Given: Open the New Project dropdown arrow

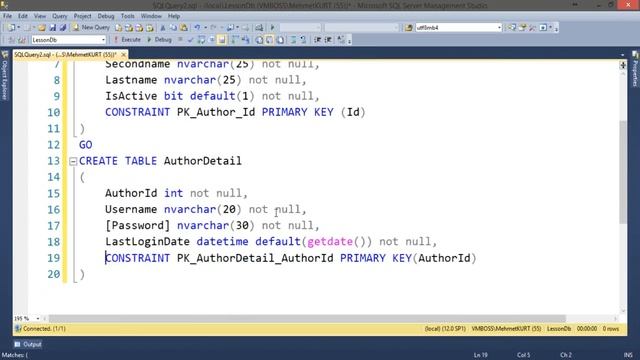Looking at the screenshot, I should coord(19,28).
